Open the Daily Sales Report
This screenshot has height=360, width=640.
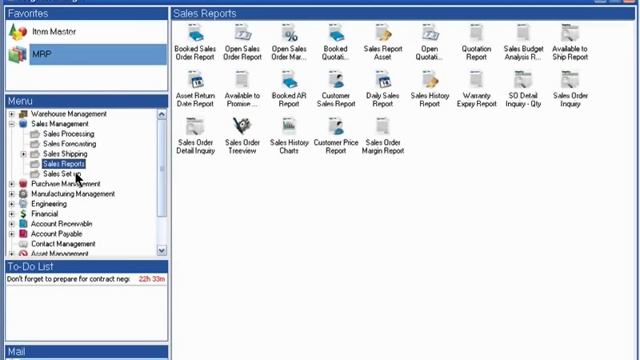tap(382, 89)
